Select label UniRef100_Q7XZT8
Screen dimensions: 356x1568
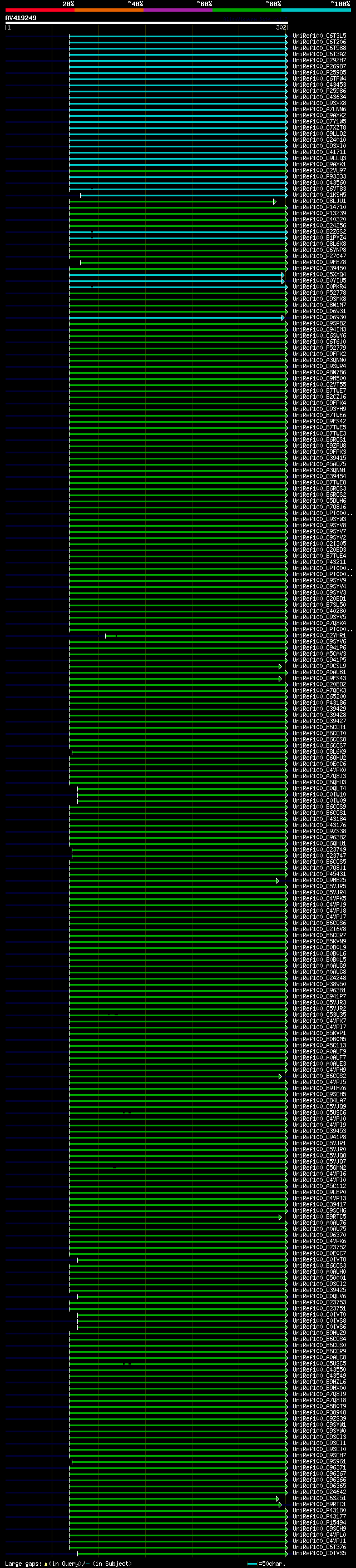coord(319,127)
